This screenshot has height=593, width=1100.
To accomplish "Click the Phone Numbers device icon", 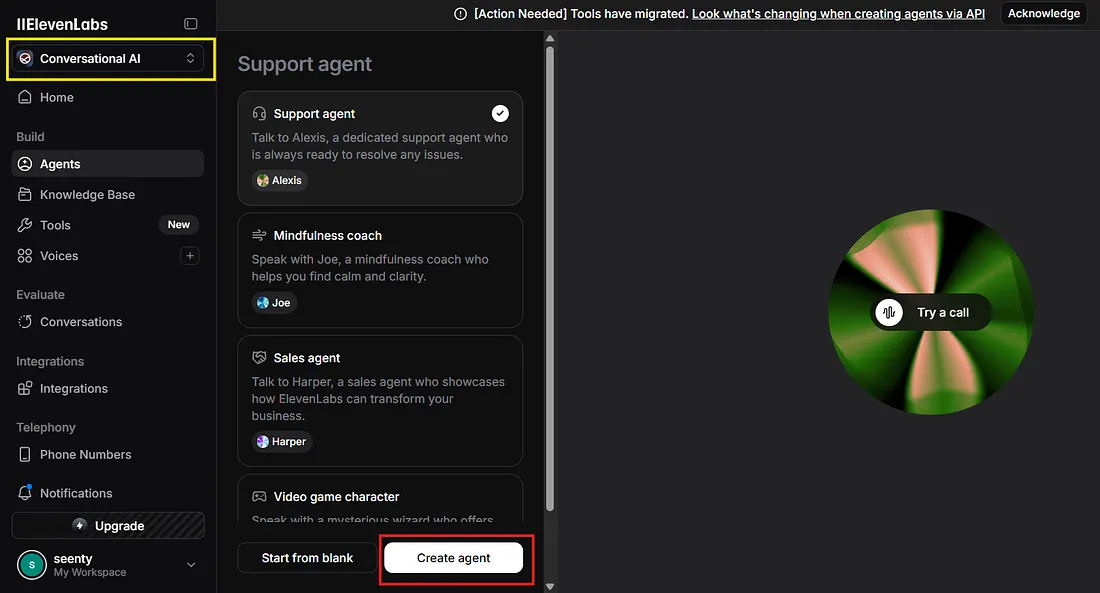I will tap(25, 455).
